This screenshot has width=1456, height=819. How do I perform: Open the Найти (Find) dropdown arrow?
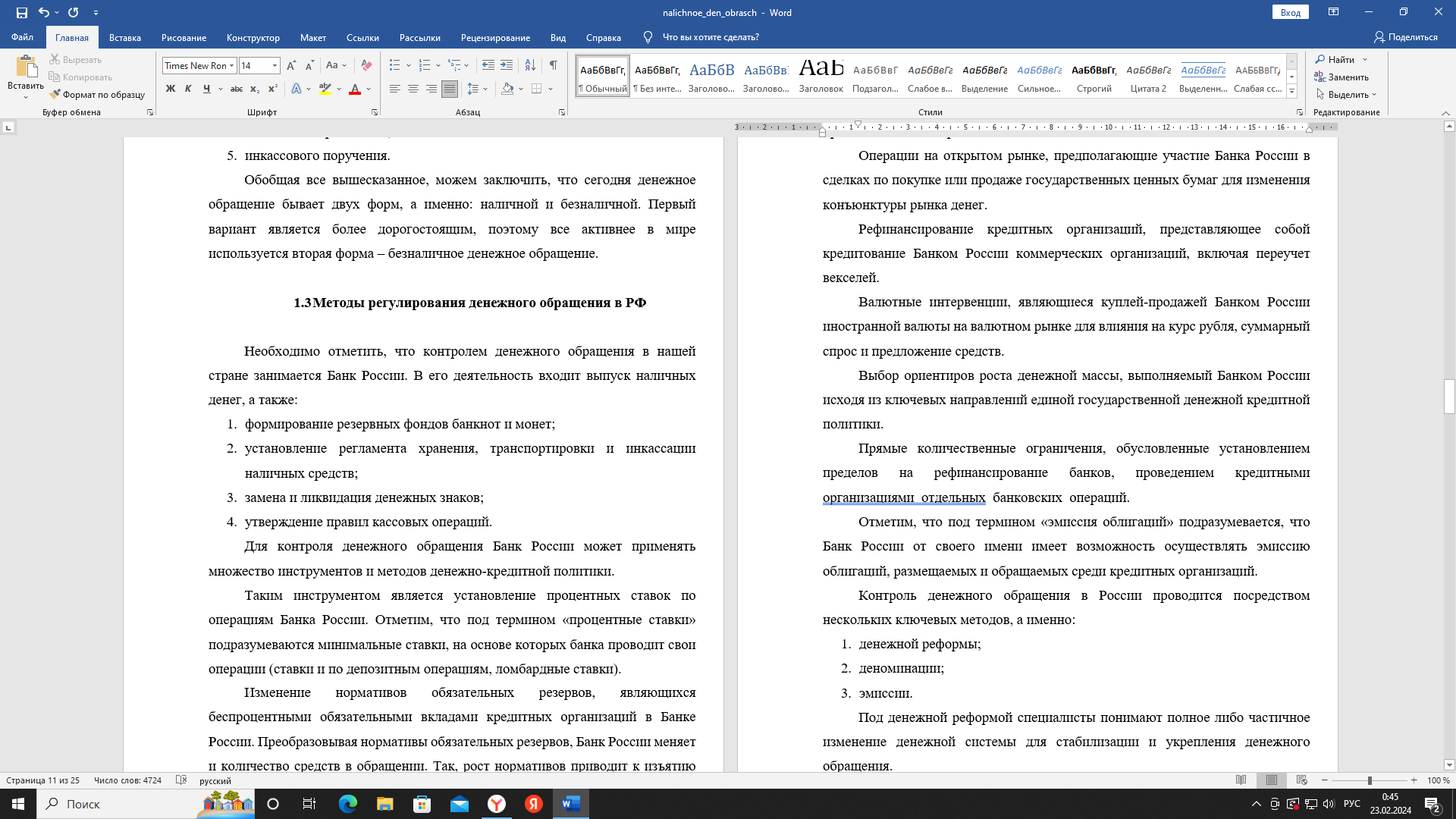click(x=1365, y=60)
